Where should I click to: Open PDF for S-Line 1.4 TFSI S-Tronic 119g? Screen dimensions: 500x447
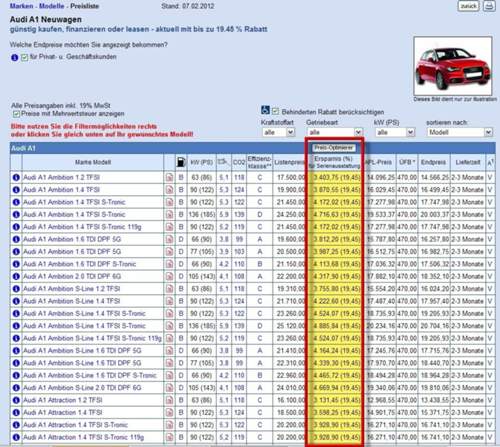(x=170, y=338)
